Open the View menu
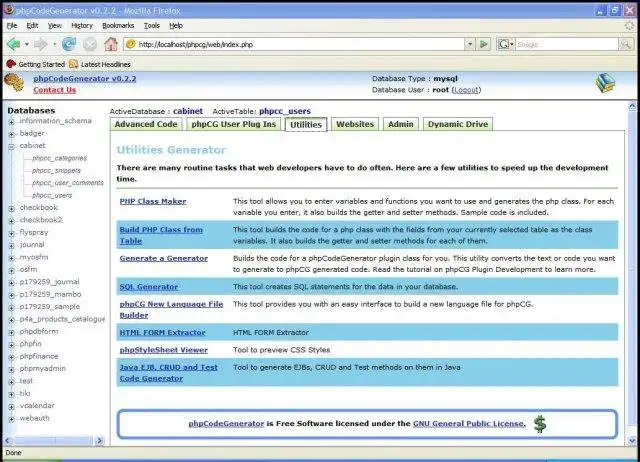 click(x=55, y=26)
